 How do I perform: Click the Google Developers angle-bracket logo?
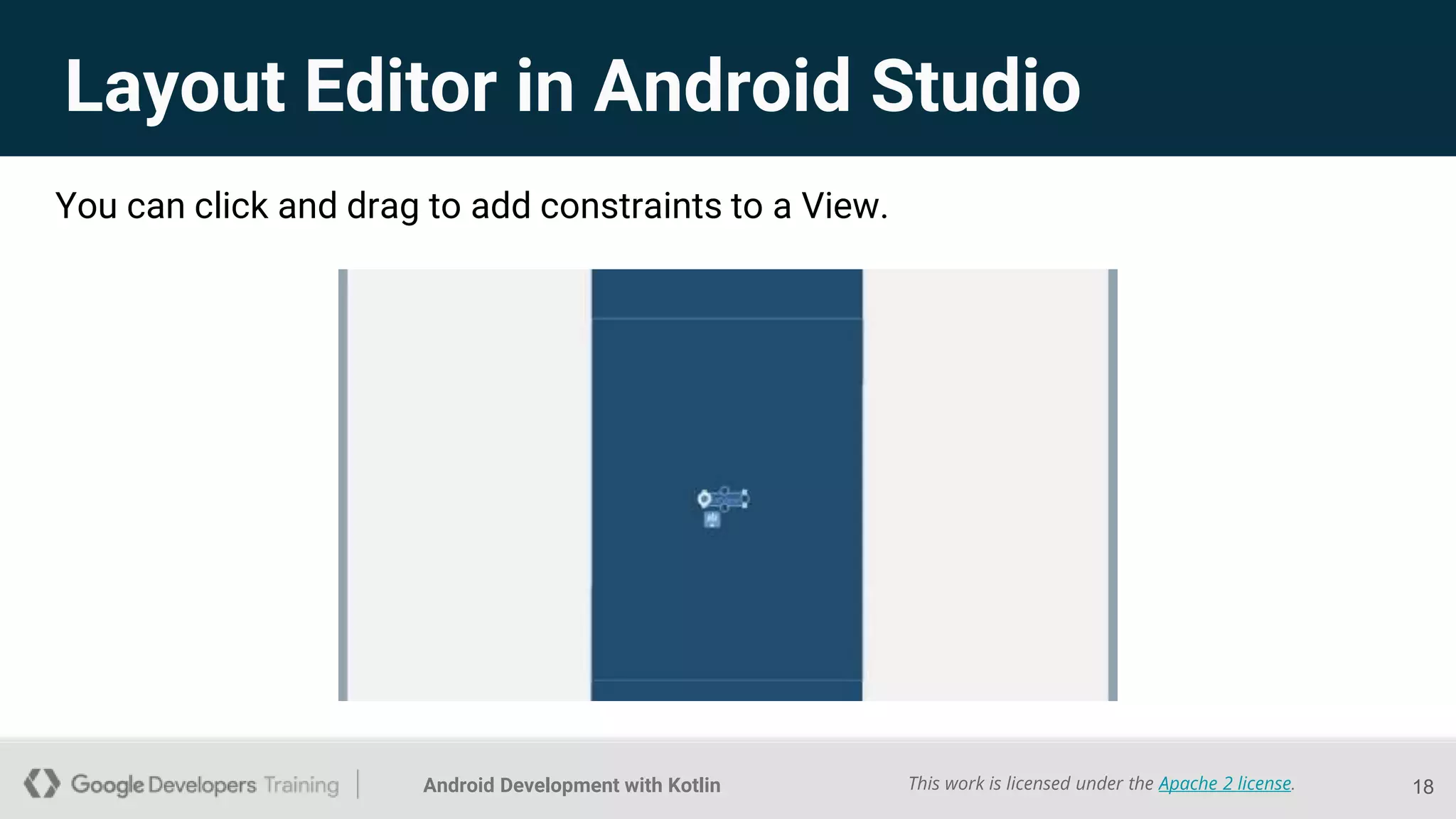pos(41,783)
